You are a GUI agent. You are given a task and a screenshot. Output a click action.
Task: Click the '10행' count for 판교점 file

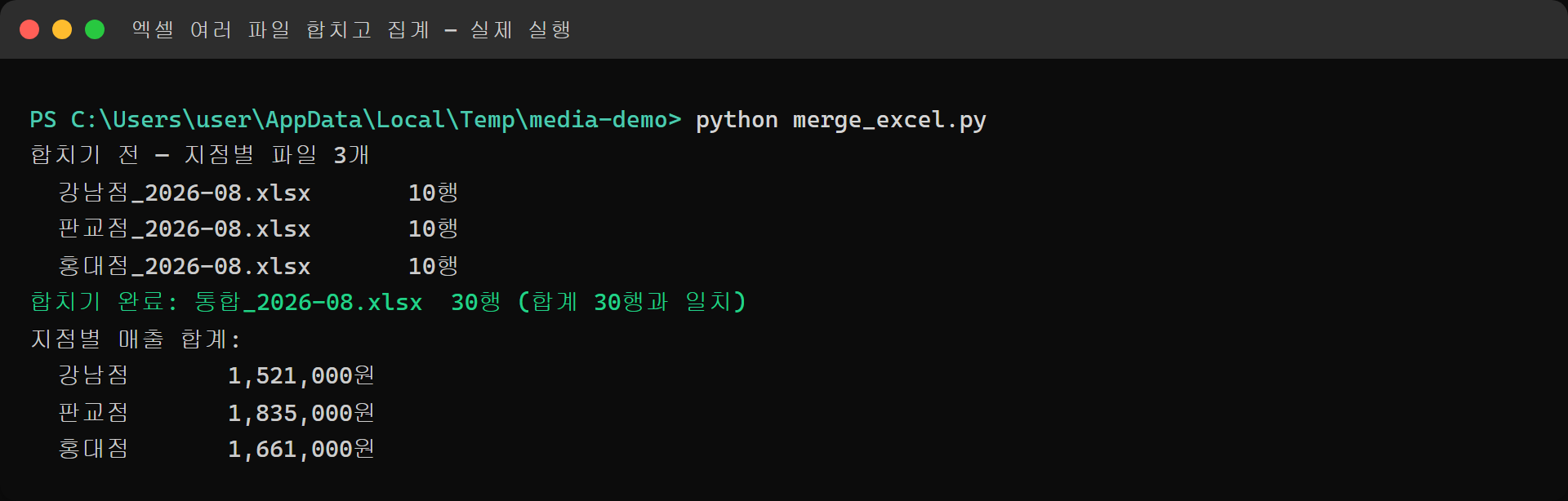(x=433, y=228)
